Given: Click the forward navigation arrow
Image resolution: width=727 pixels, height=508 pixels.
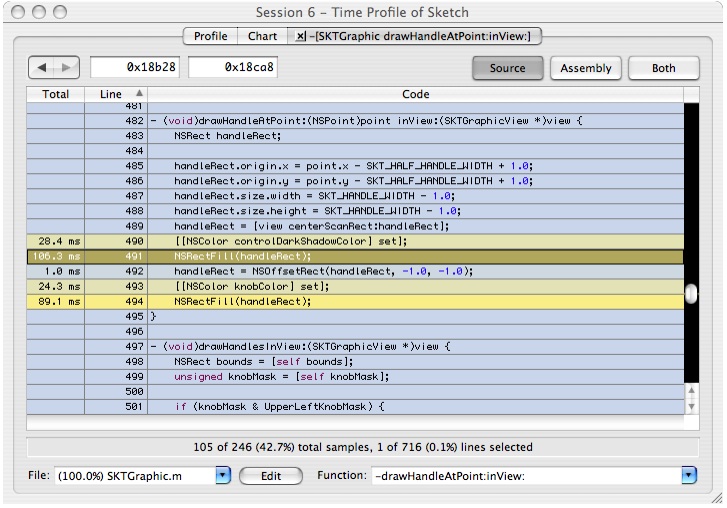Looking at the screenshot, I should coord(66,67).
